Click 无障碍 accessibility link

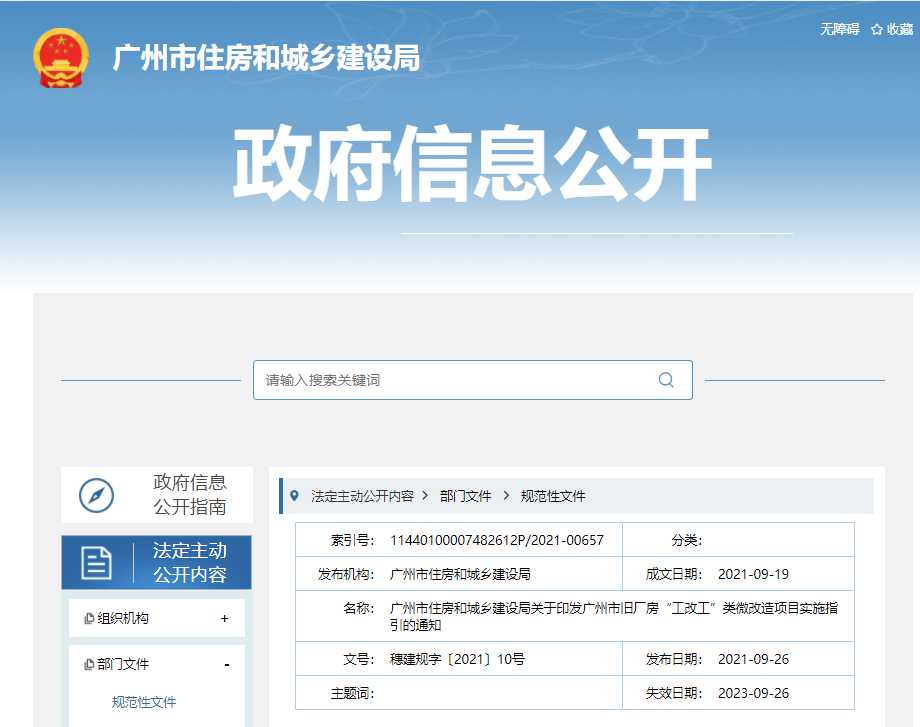(840, 29)
